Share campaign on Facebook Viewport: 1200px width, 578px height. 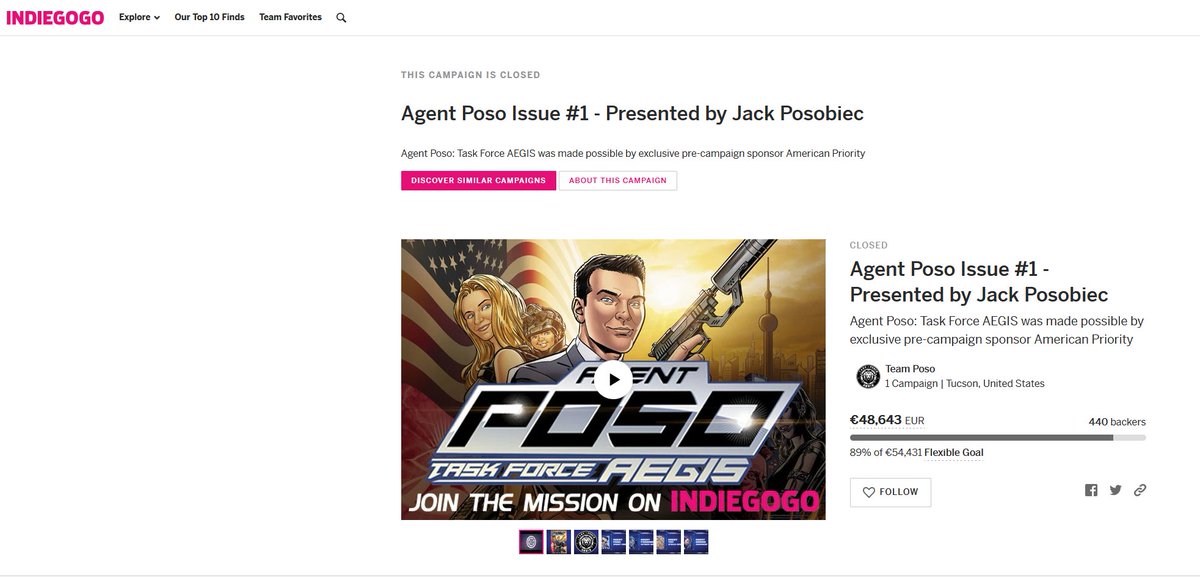pos(1091,490)
